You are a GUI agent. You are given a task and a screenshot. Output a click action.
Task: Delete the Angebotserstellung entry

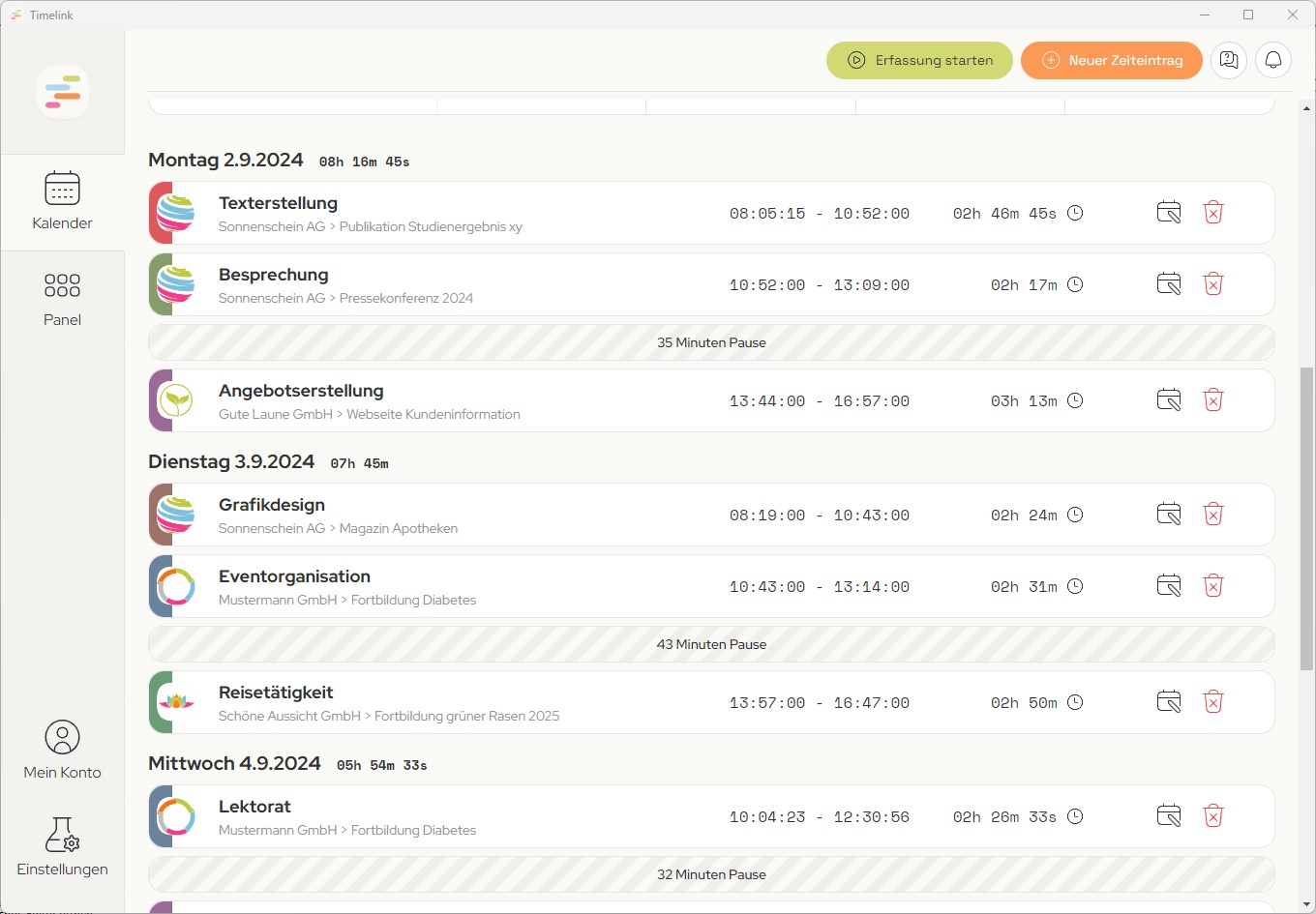pos(1213,400)
